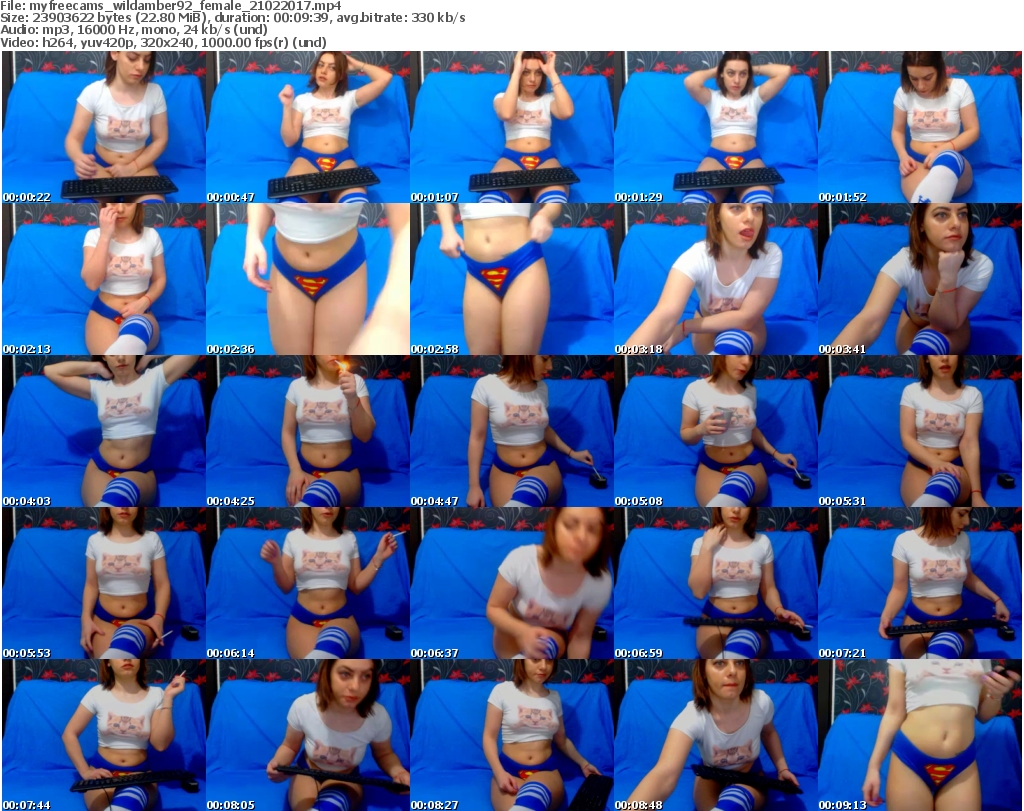Select the thumbnail stamped 00:08:48
The image size is (1024, 811).
[716, 735]
